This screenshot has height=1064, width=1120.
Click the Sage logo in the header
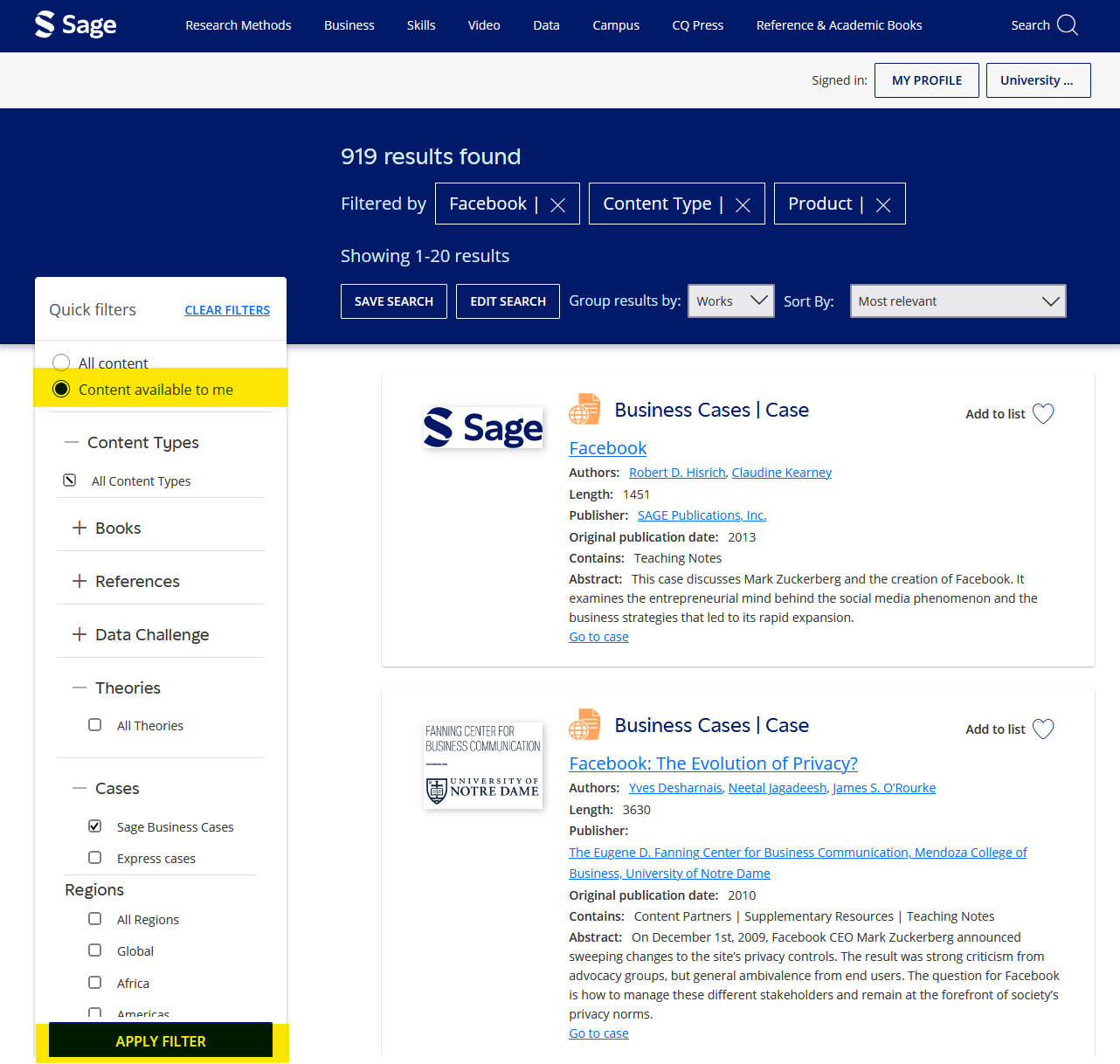[74, 24]
